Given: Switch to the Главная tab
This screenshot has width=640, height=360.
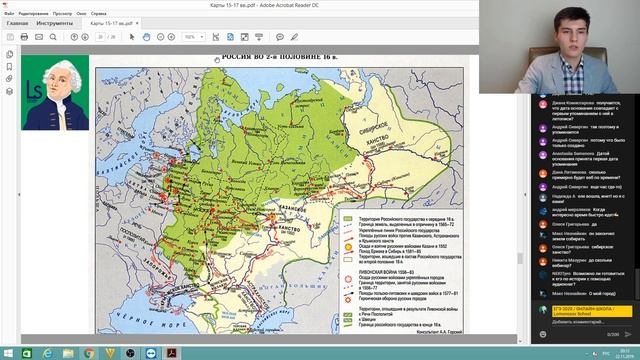Looking at the screenshot, I should [x=18, y=23].
